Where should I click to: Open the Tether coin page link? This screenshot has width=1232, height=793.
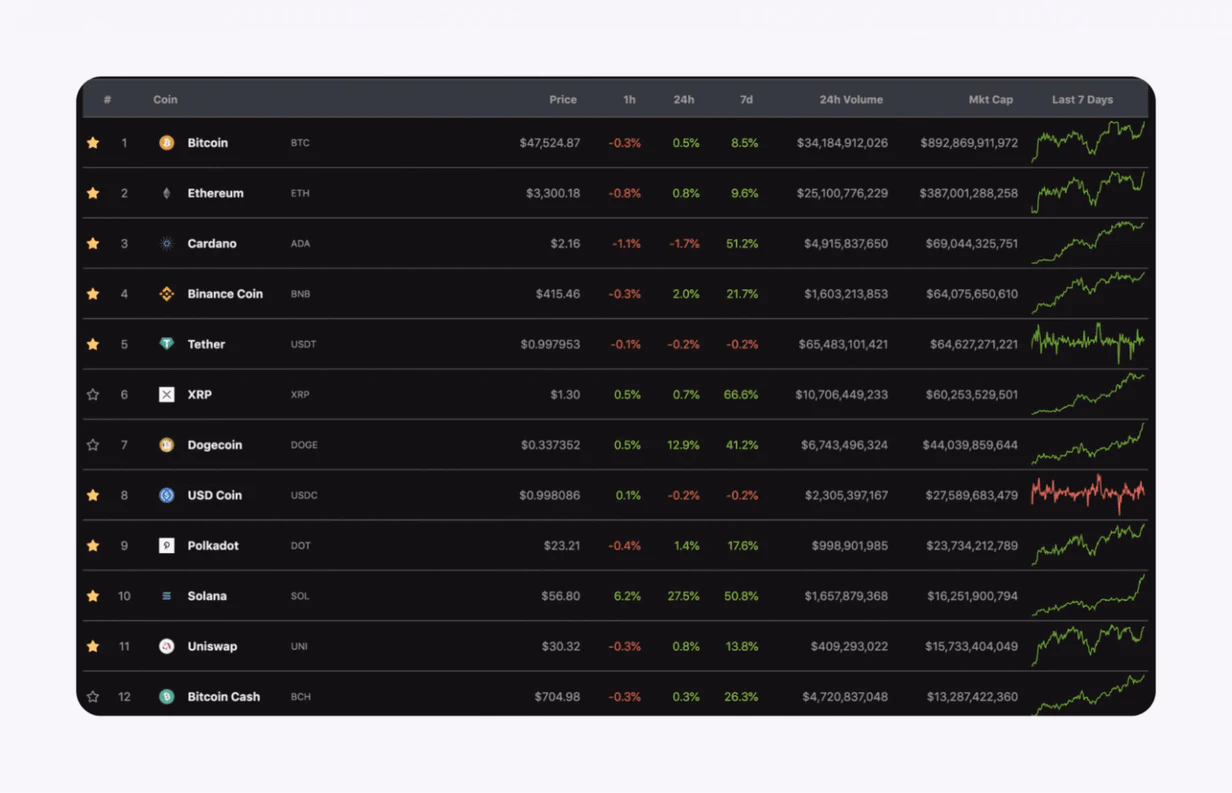pyautogui.click(x=207, y=344)
